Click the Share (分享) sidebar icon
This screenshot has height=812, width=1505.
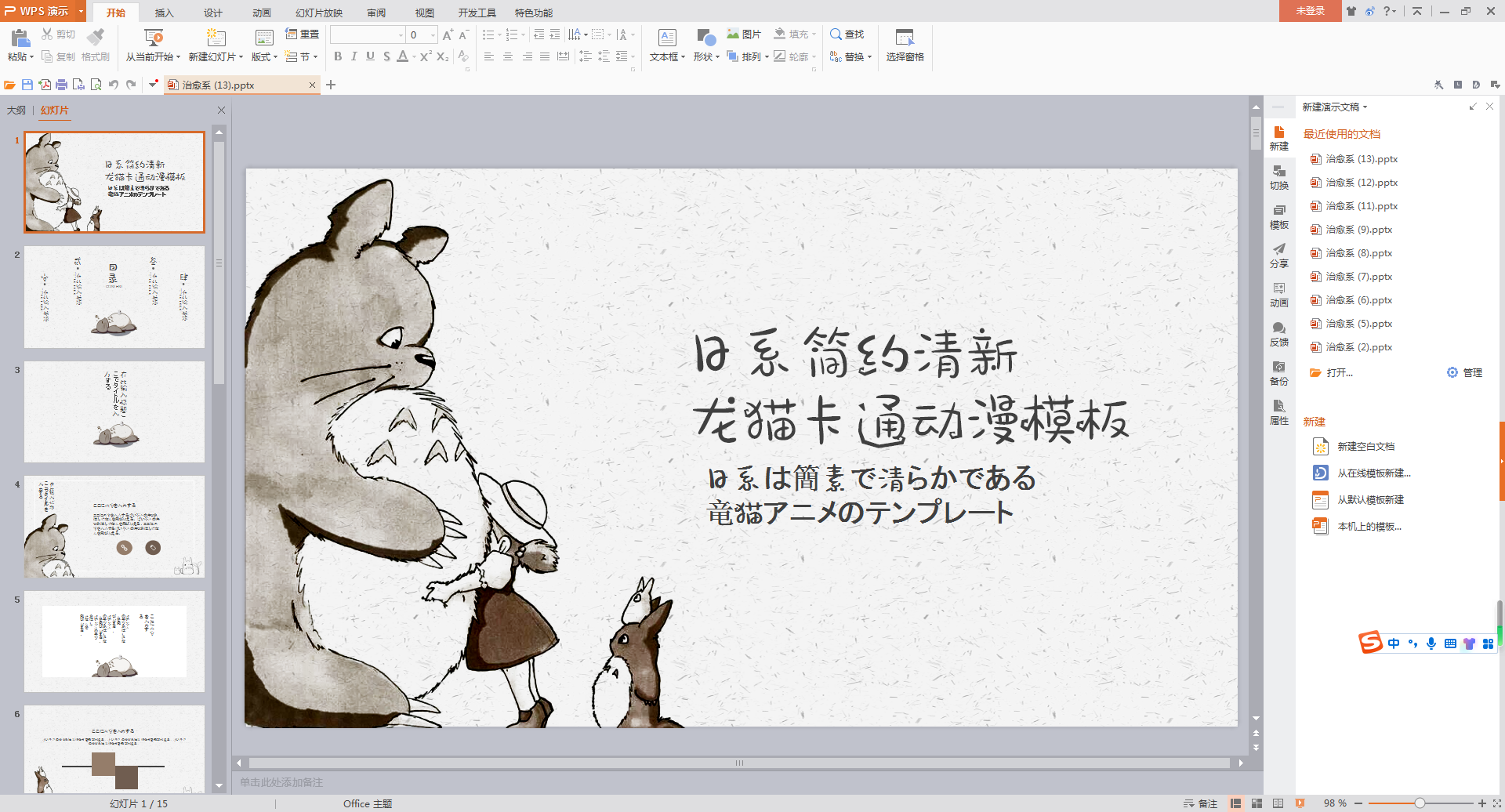pos(1279,256)
